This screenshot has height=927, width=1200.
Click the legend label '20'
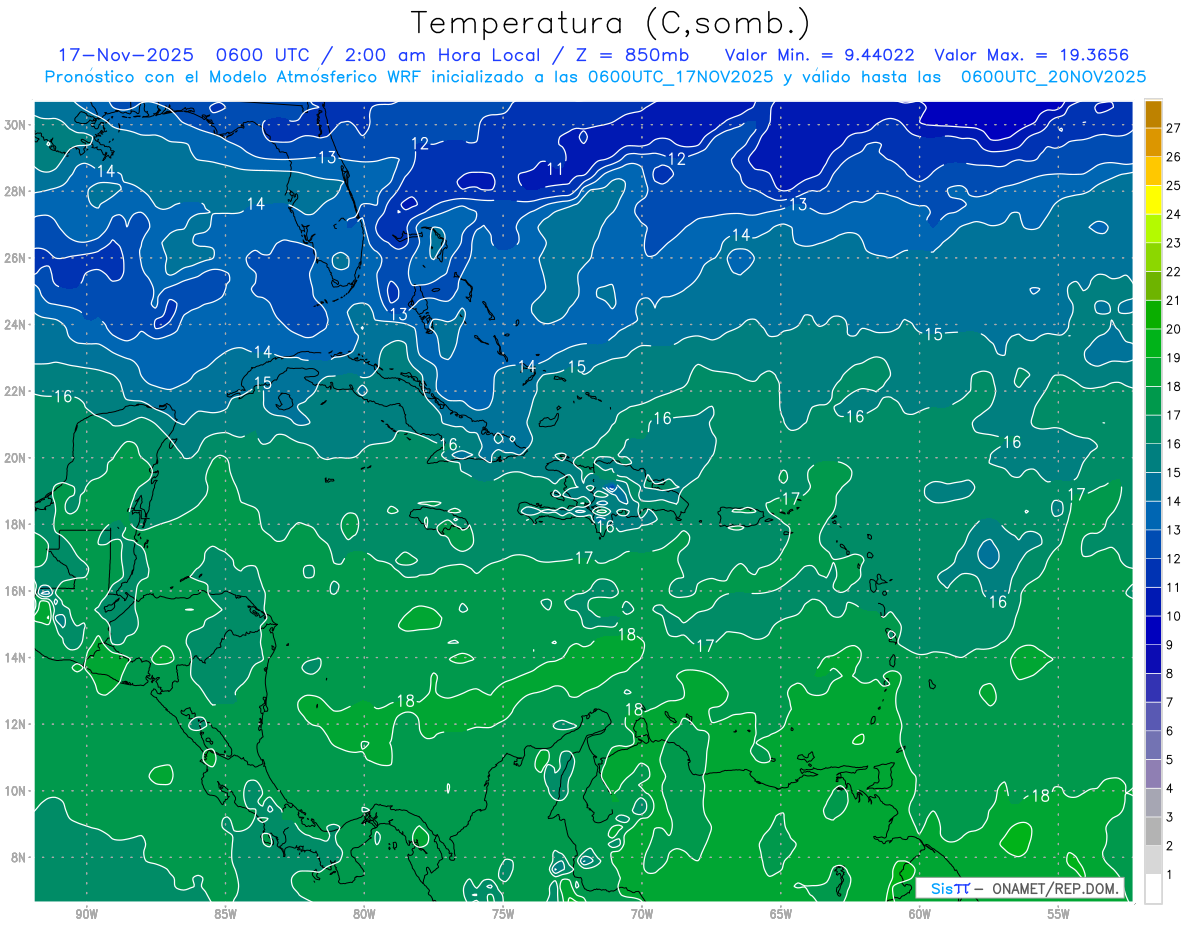coord(1174,329)
